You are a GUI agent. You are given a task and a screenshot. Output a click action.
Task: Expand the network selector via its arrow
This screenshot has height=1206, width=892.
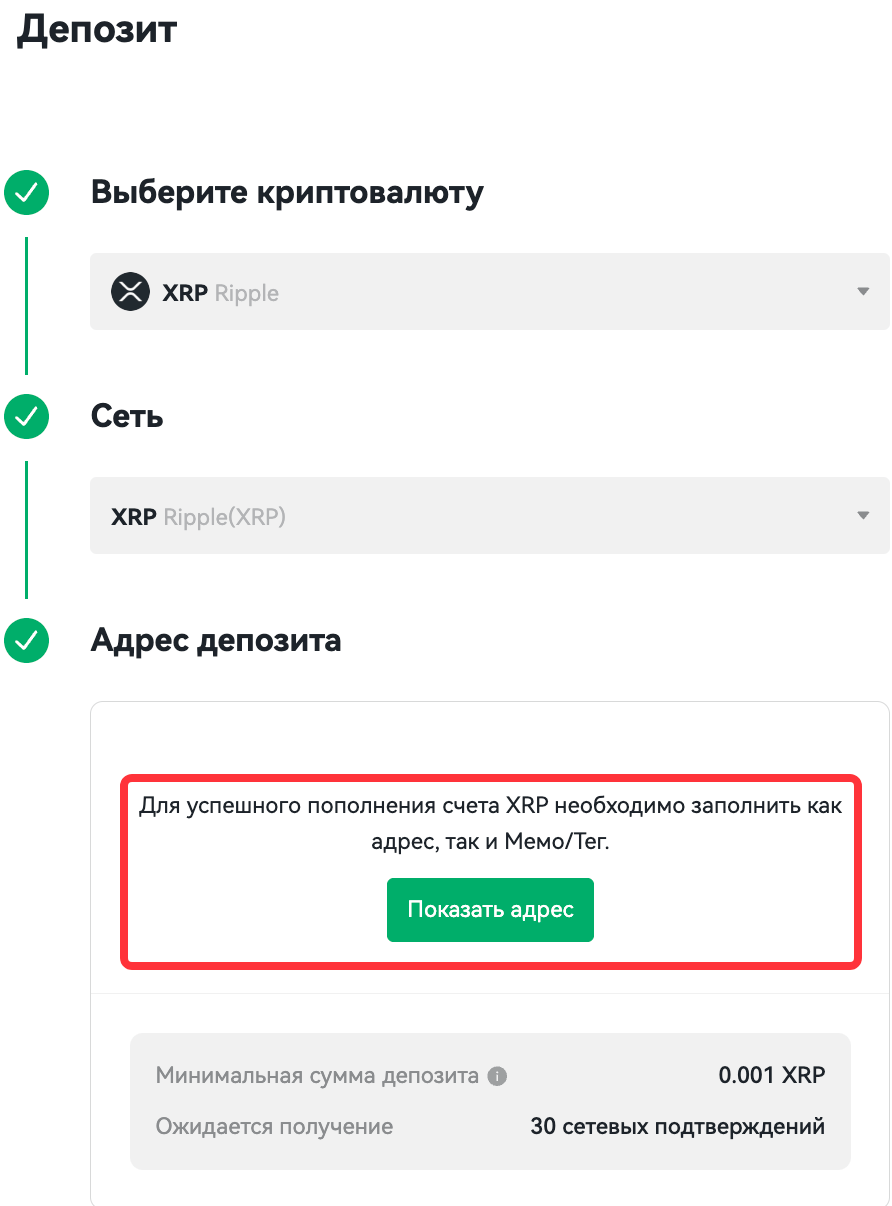click(863, 516)
